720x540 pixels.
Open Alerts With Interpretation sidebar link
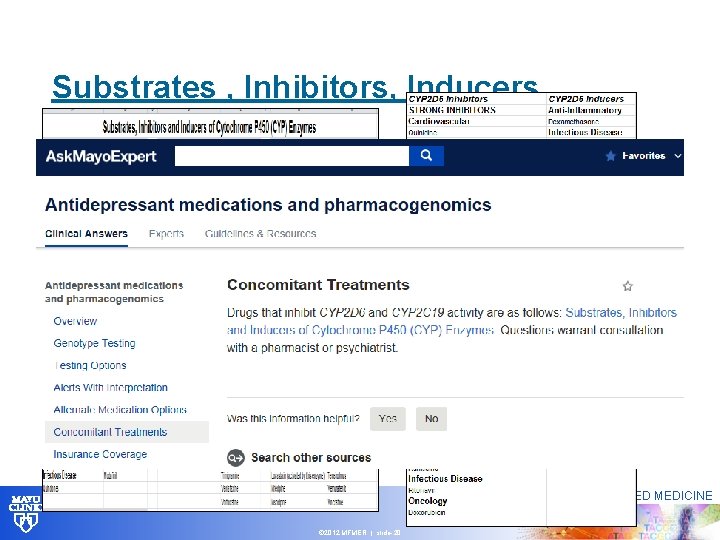(111, 387)
